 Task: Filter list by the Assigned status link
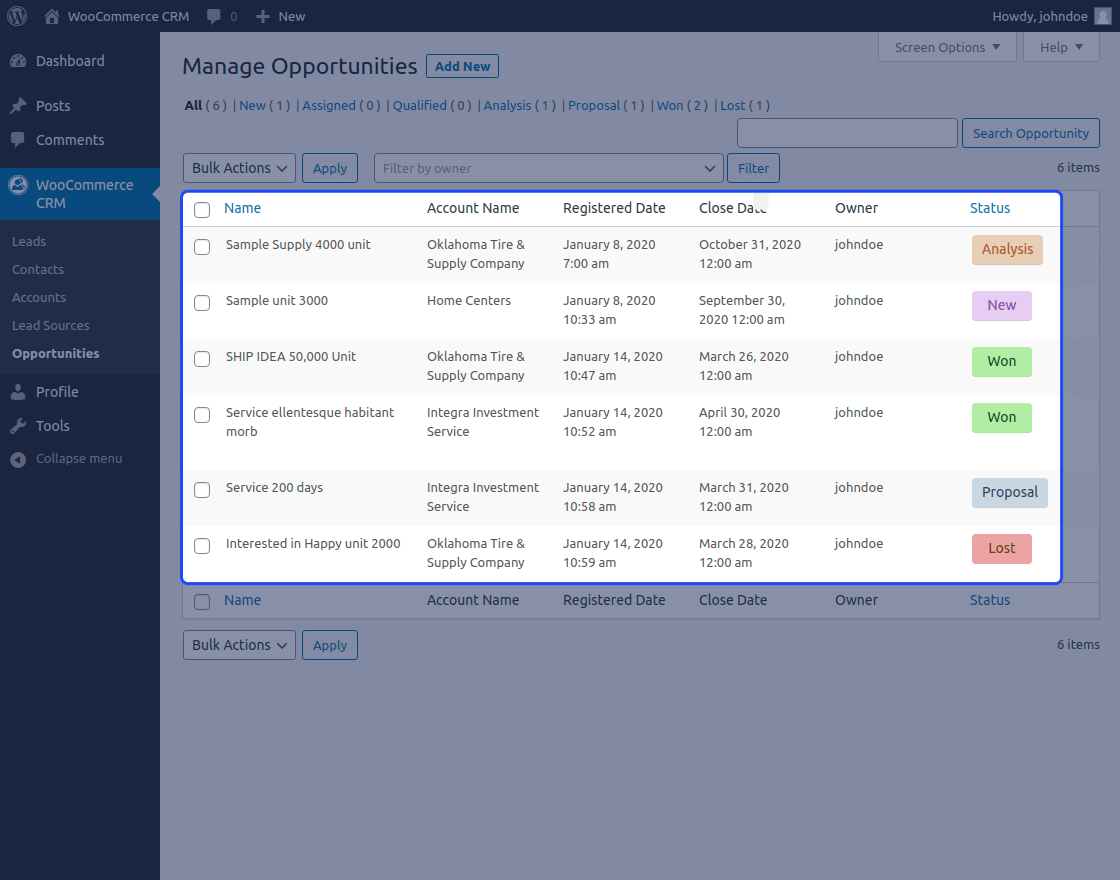coord(329,106)
